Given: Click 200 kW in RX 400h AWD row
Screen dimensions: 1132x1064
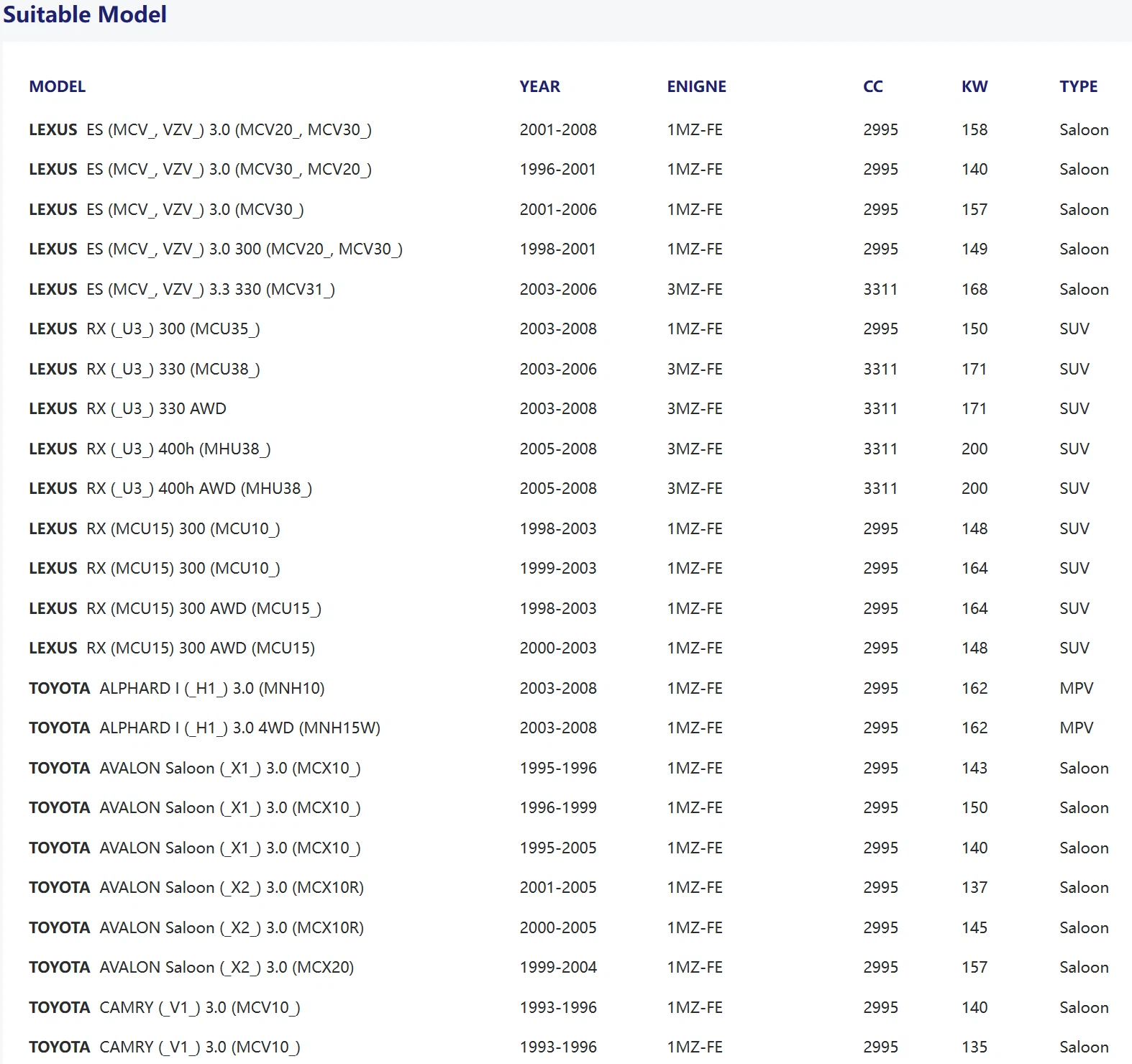Looking at the screenshot, I should [974, 489].
